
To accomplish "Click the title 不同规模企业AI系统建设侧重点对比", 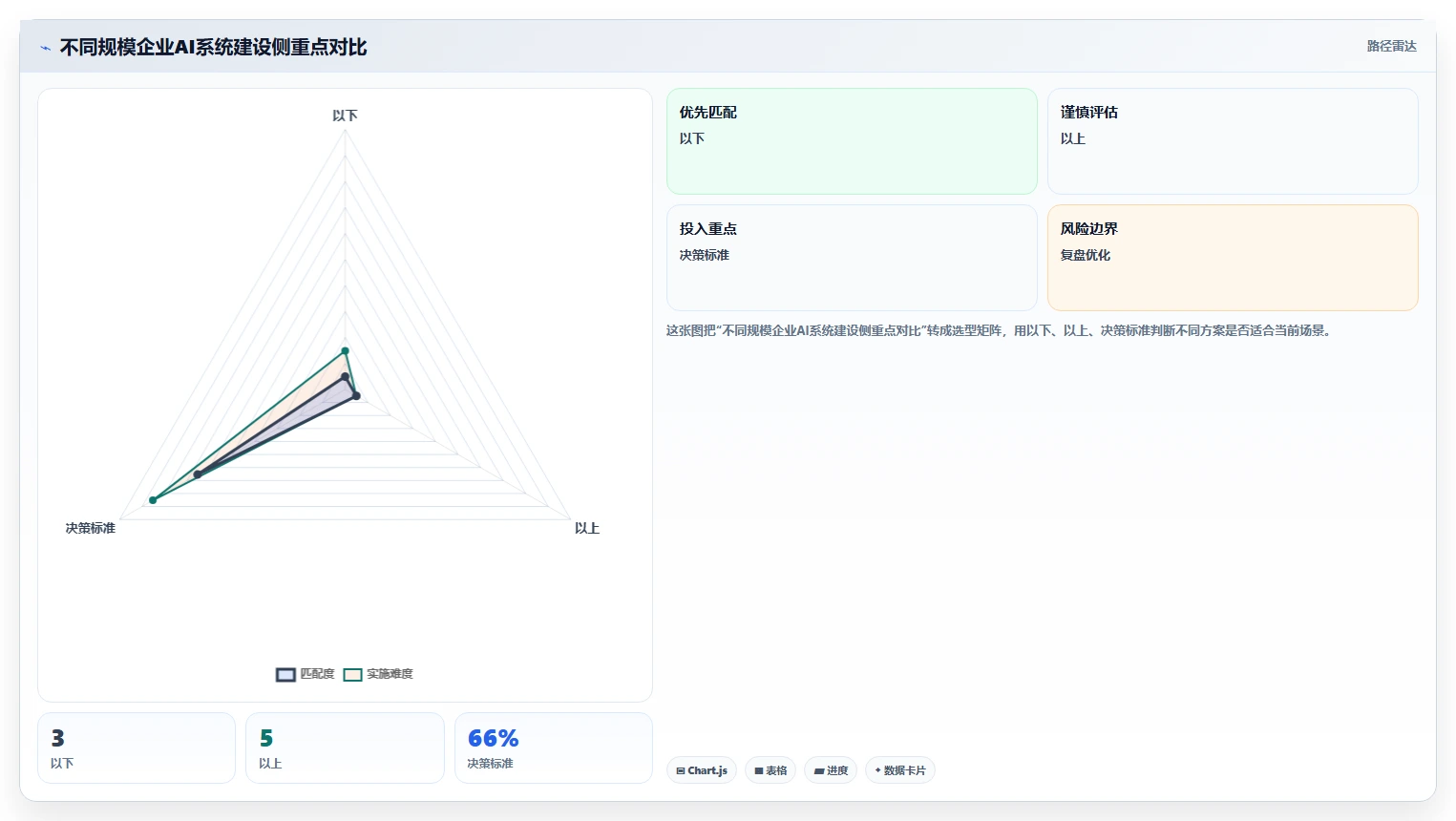I will [x=213, y=47].
